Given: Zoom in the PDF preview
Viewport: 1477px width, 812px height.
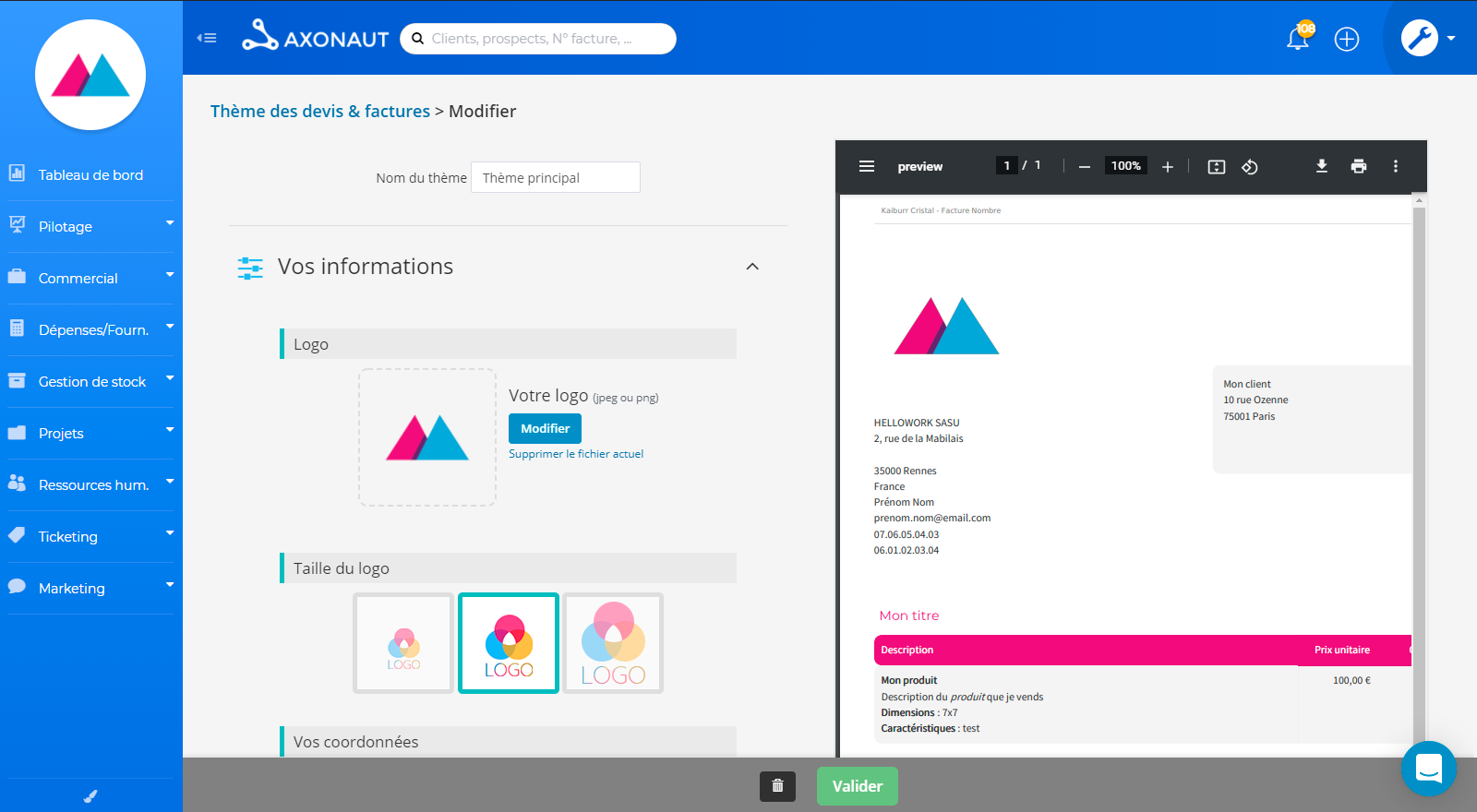Looking at the screenshot, I should [x=1168, y=167].
